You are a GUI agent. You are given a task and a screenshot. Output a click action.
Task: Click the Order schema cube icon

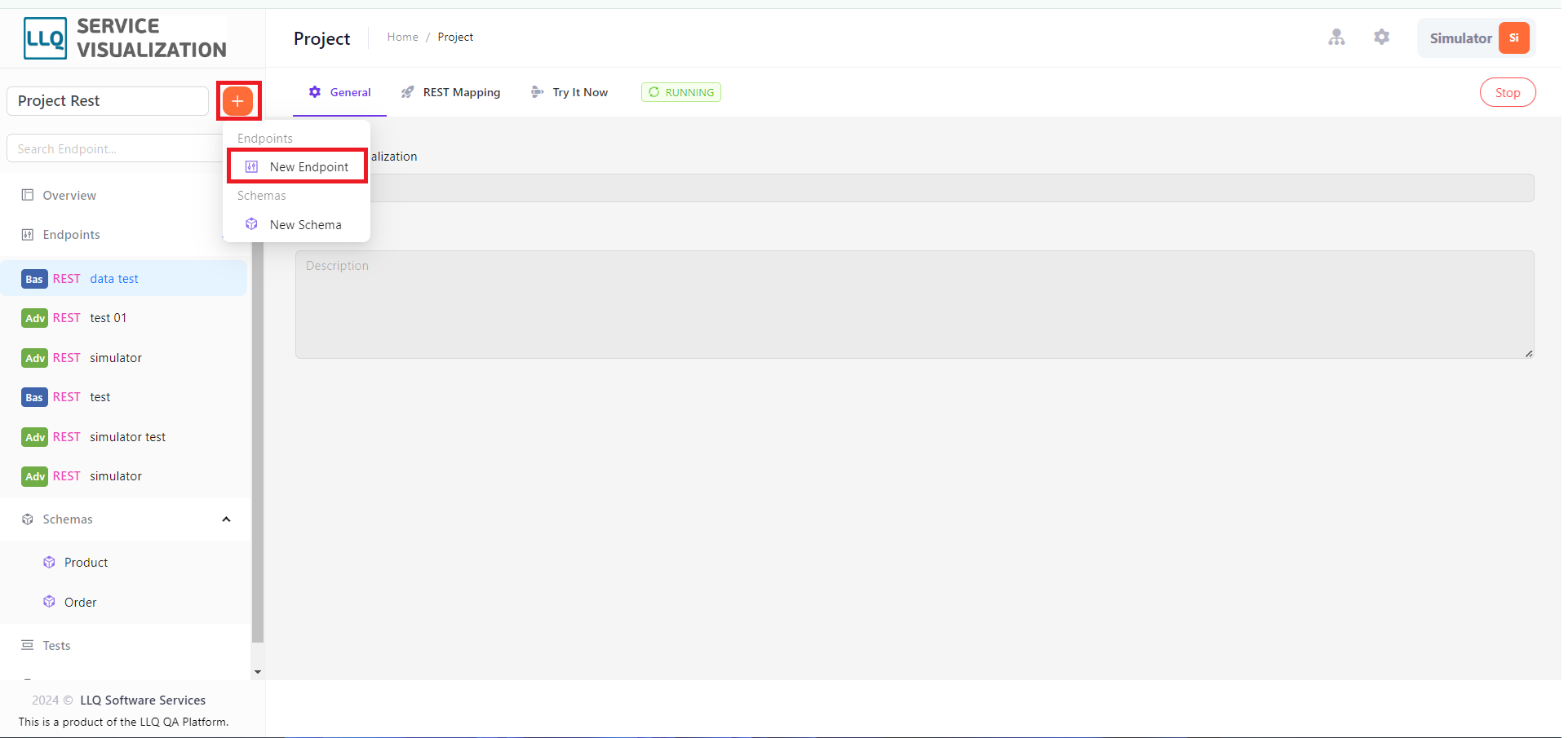click(49, 602)
